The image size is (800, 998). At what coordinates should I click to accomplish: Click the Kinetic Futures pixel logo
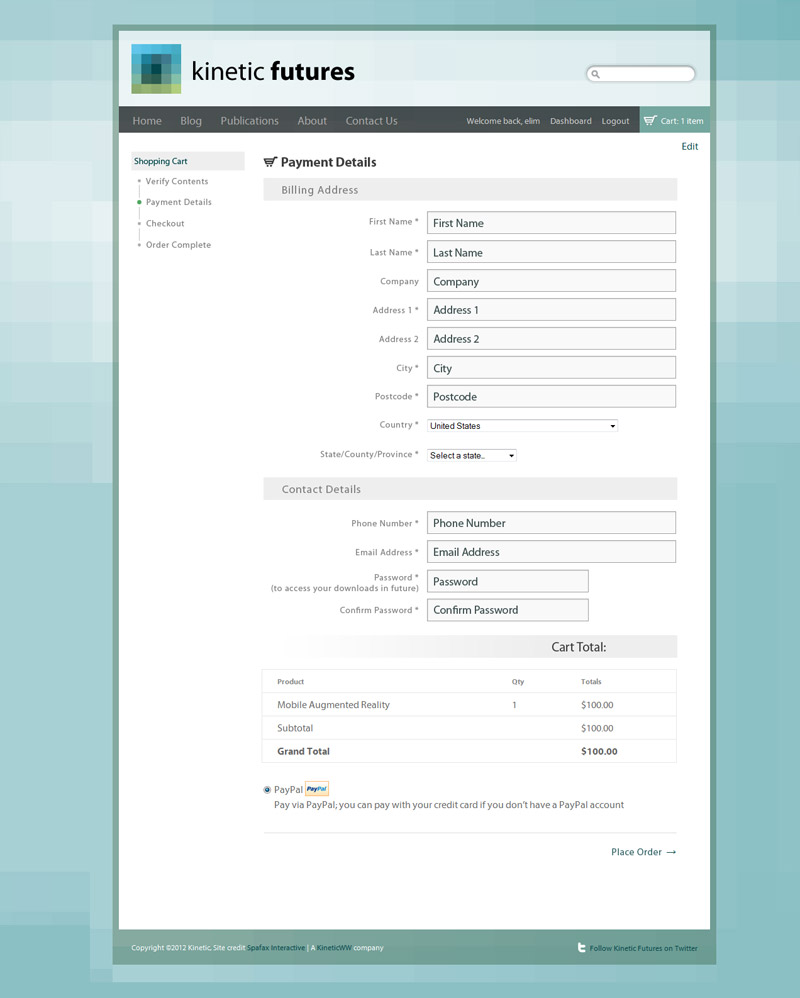tap(156, 69)
